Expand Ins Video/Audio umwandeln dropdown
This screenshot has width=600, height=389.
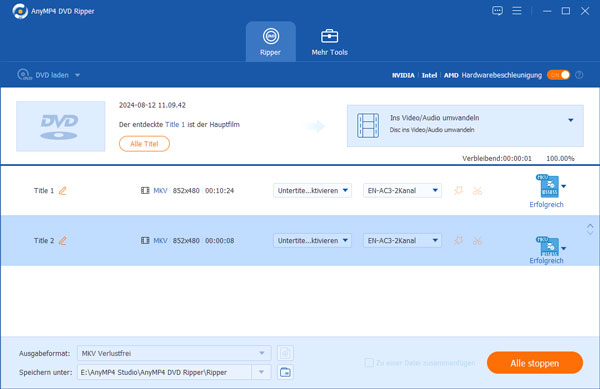point(571,120)
